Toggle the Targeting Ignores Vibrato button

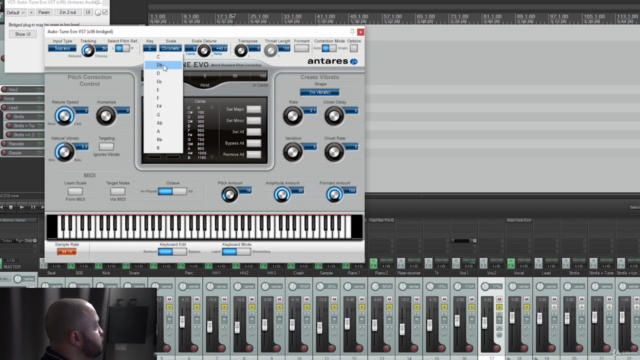106,146
